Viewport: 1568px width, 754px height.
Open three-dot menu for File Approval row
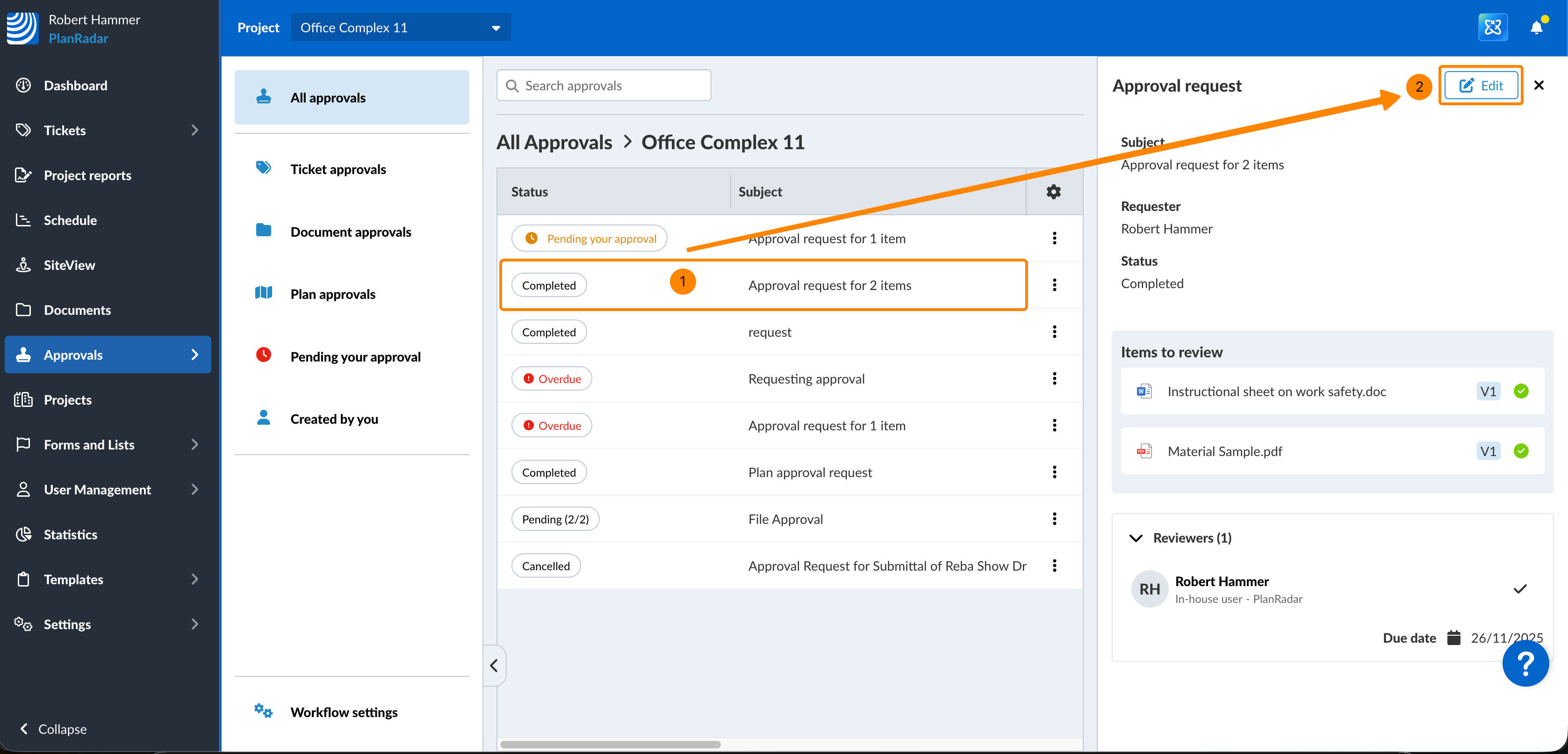(x=1054, y=519)
